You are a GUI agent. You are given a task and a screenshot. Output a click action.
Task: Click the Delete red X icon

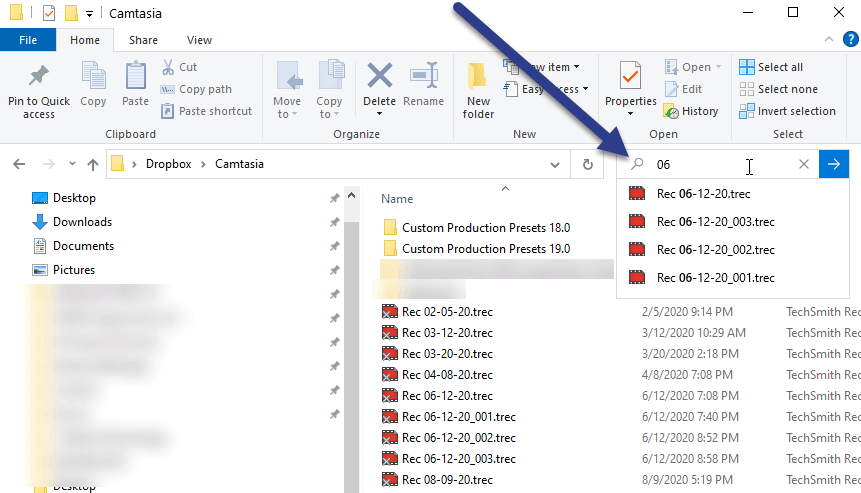coord(379,75)
